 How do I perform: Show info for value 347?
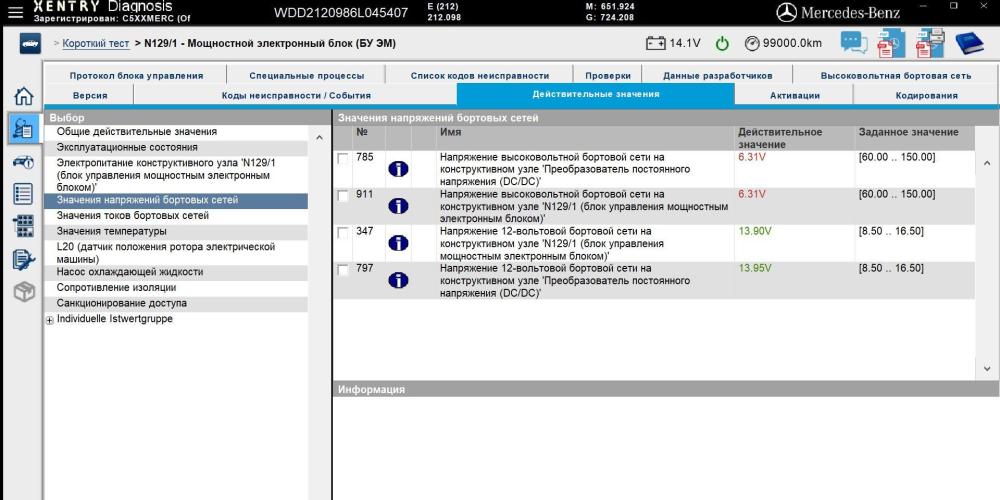click(x=398, y=243)
